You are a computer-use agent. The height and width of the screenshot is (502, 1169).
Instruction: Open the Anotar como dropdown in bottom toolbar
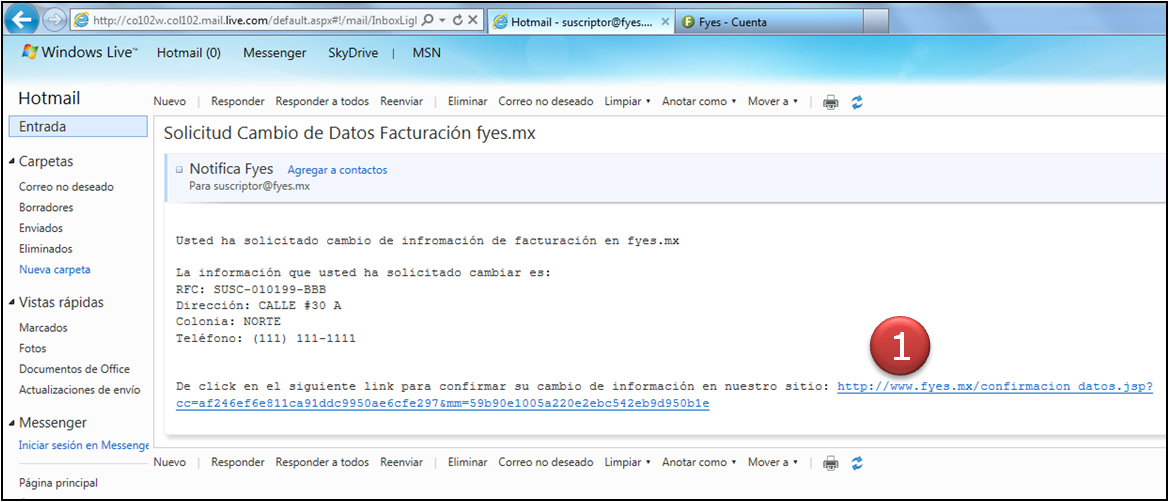[x=699, y=462]
